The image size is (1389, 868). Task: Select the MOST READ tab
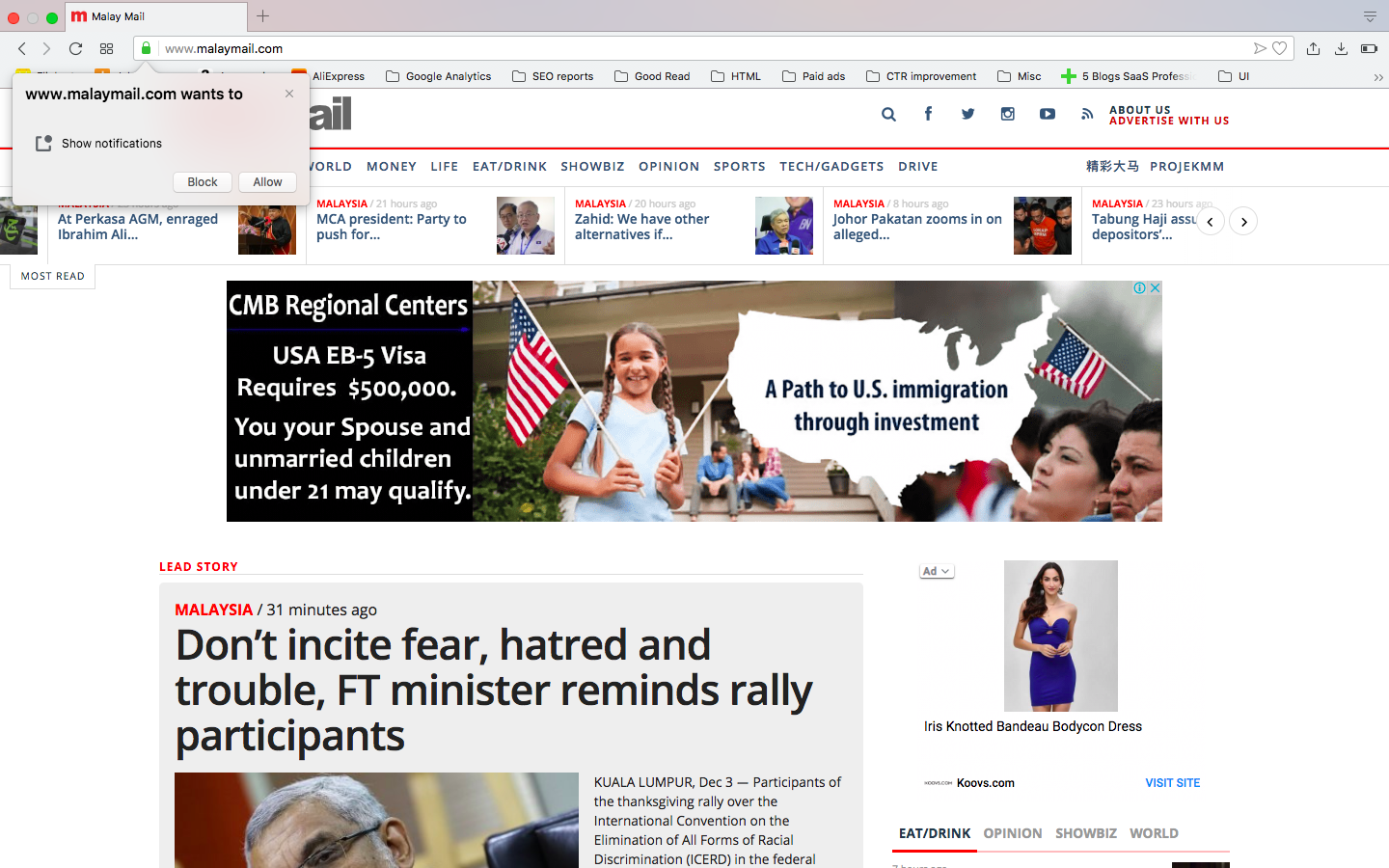53,276
